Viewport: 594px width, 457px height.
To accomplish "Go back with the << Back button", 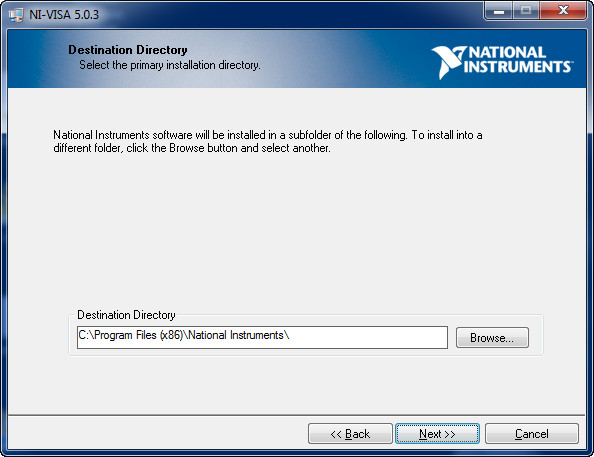I will 350,434.
